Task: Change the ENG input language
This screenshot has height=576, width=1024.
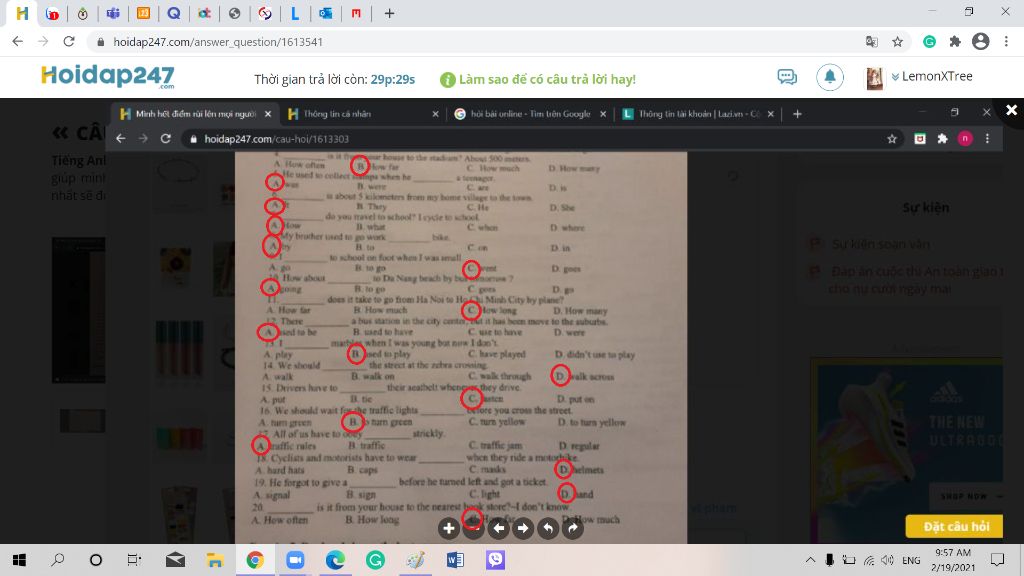Action: (911, 560)
